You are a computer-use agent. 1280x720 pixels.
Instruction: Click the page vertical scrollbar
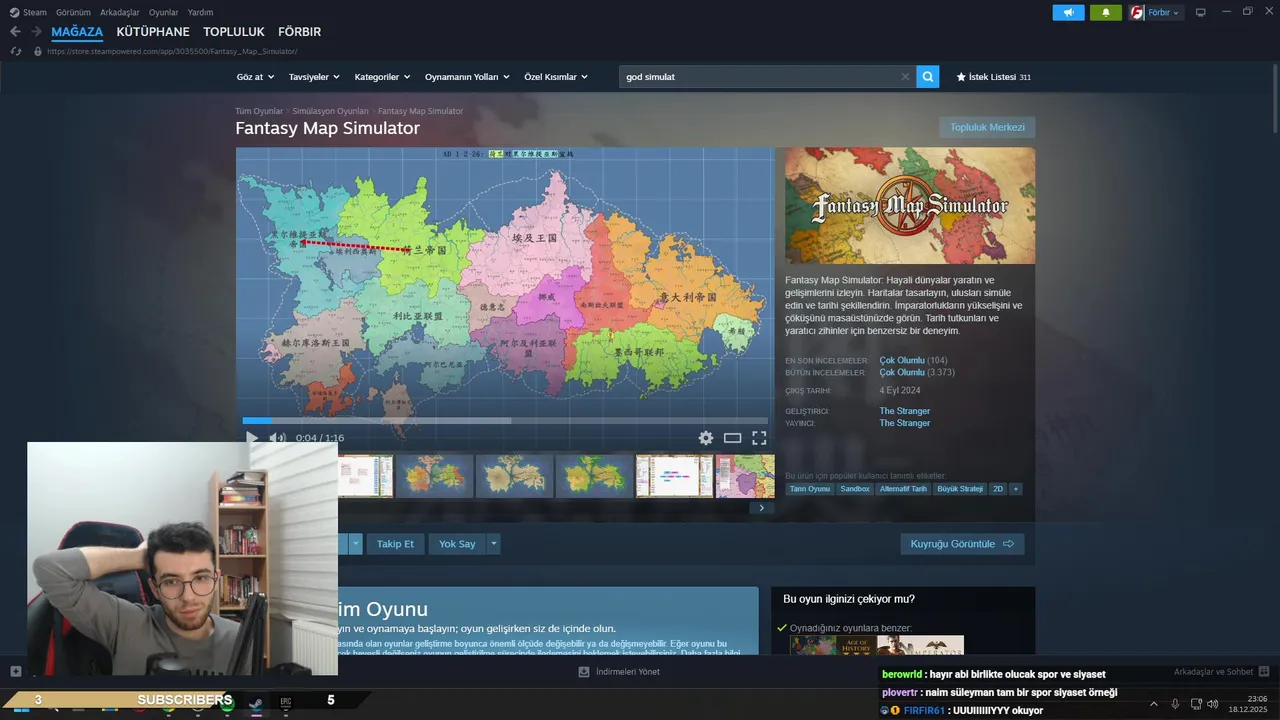(x=1274, y=100)
